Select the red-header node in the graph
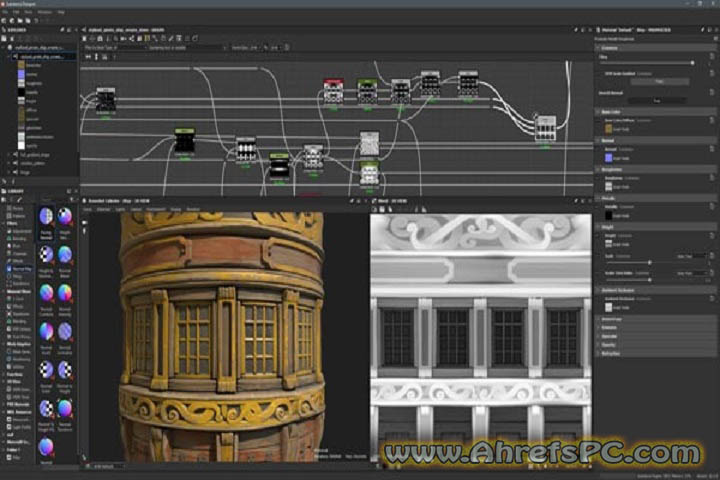Screen dimensions: 720x480 click(333, 91)
